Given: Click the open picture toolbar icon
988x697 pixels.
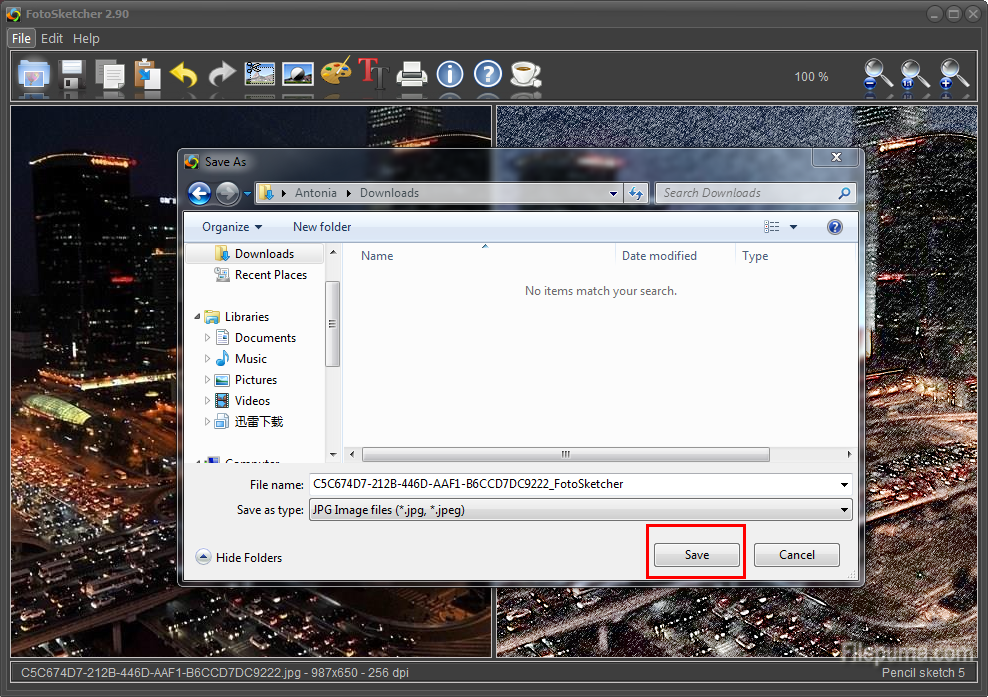Looking at the screenshot, I should click(34, 75).
